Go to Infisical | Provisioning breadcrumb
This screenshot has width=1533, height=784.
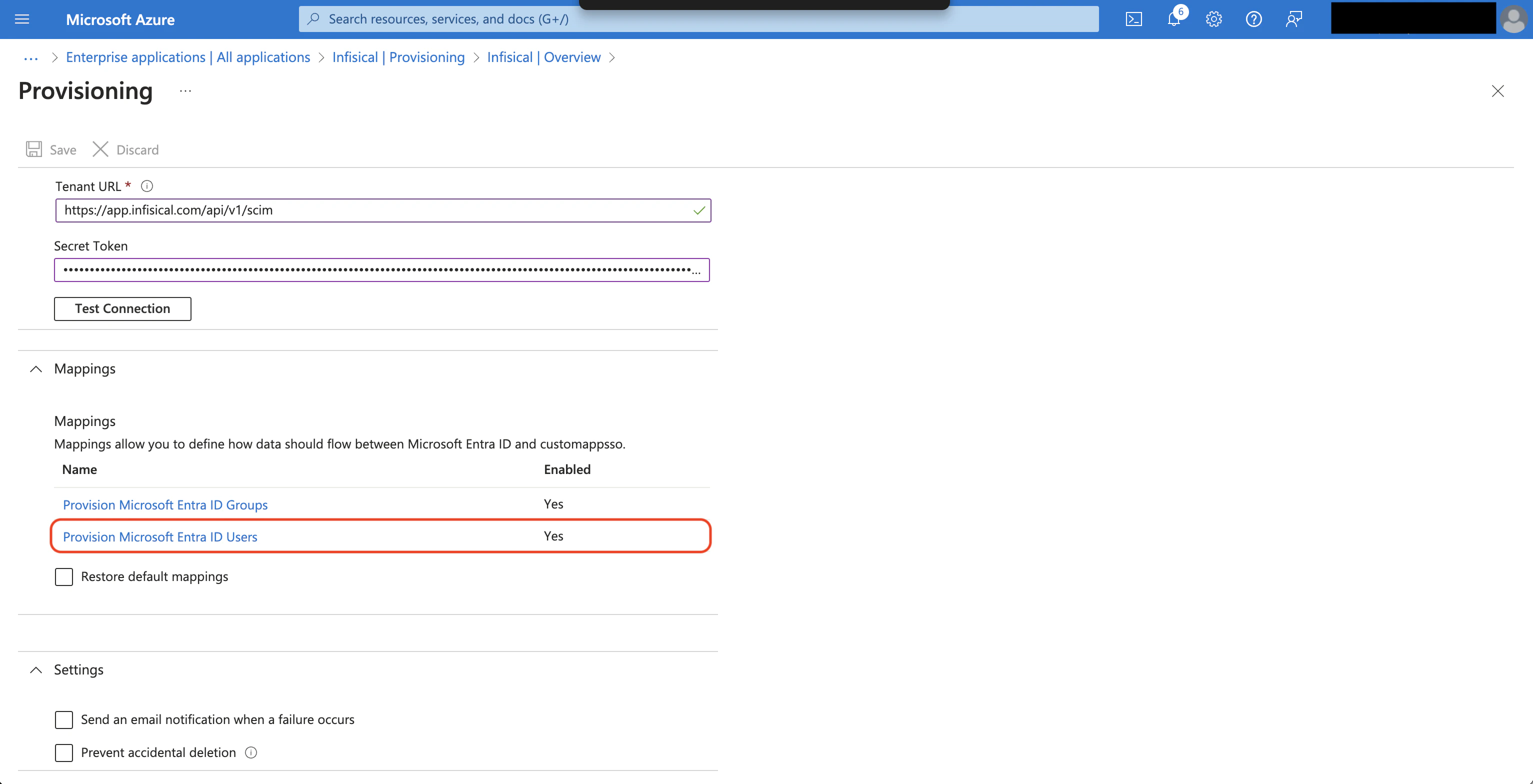[398, 57]
